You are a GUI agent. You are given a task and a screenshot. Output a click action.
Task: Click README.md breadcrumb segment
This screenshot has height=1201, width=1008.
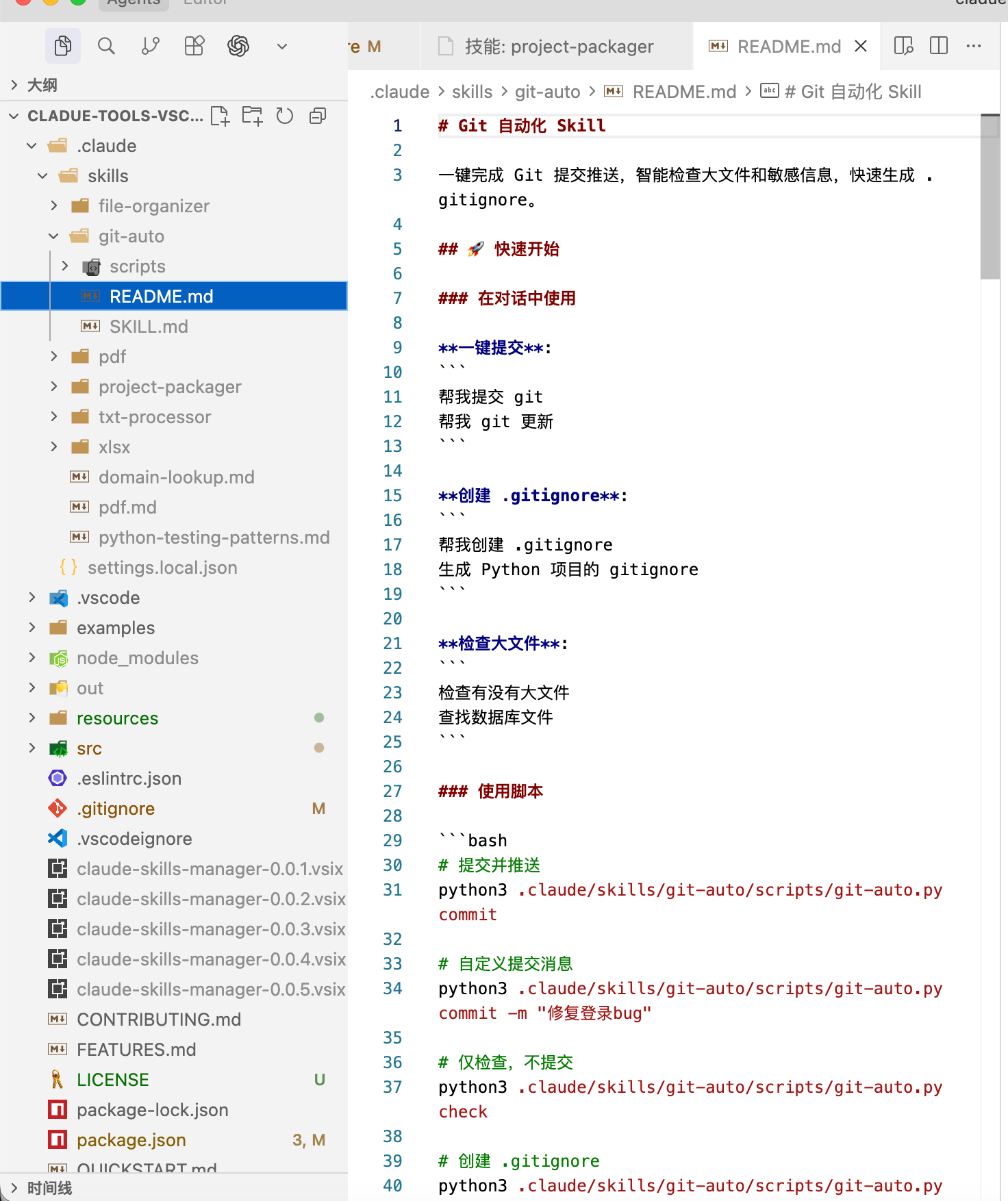tap(670, 92)
